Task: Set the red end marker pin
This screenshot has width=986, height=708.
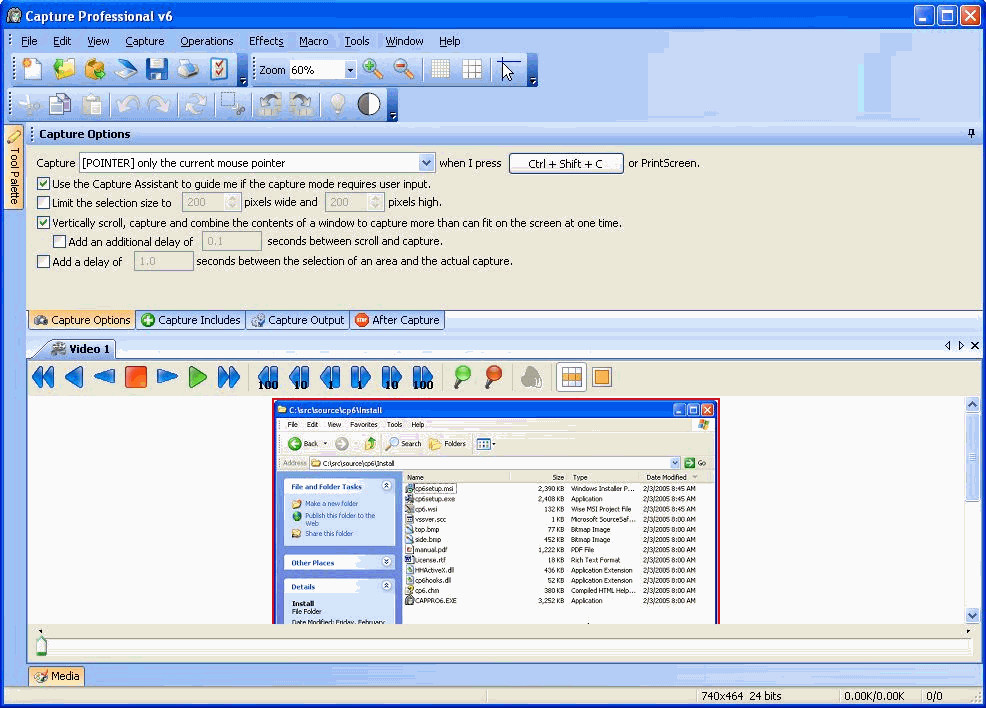Action: coord(494,377)
